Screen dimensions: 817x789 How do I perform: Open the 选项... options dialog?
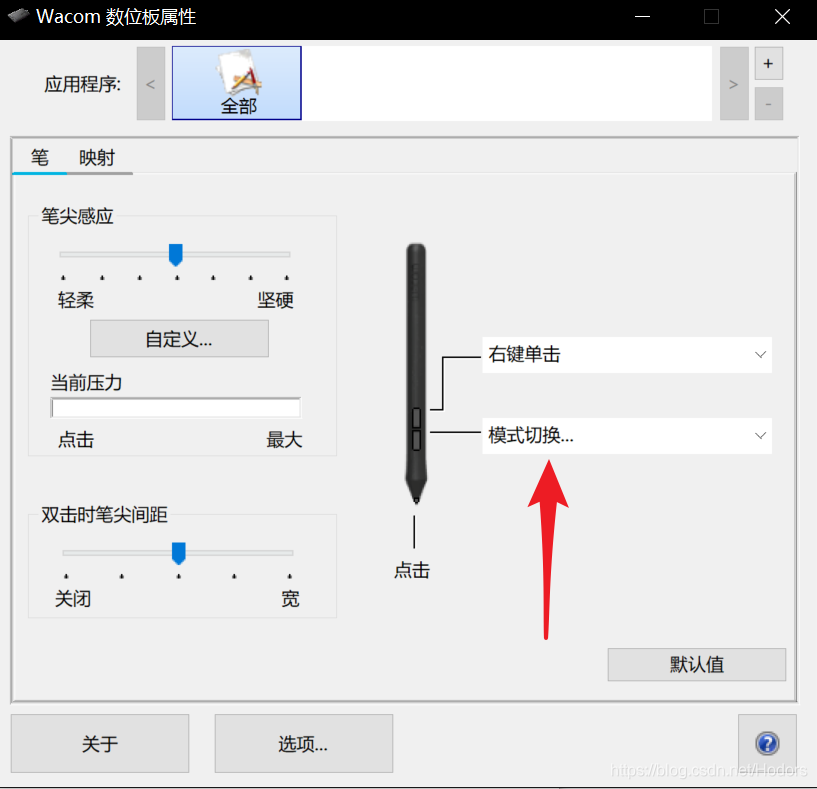[304, 743]
